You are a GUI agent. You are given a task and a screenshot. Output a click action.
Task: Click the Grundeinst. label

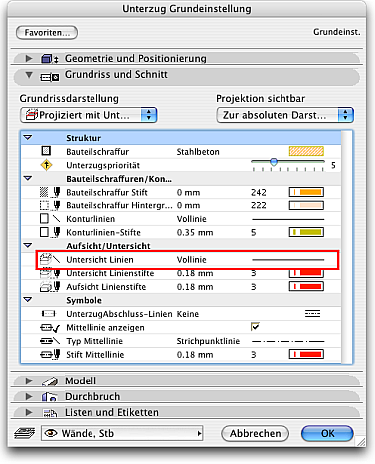(x=337, y=32)
